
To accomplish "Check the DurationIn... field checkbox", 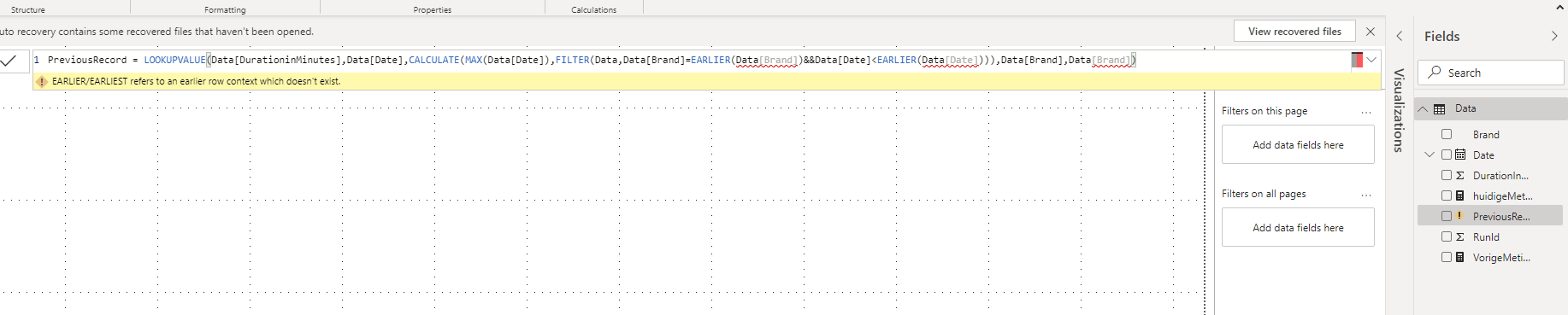I will coord(1447,175).
